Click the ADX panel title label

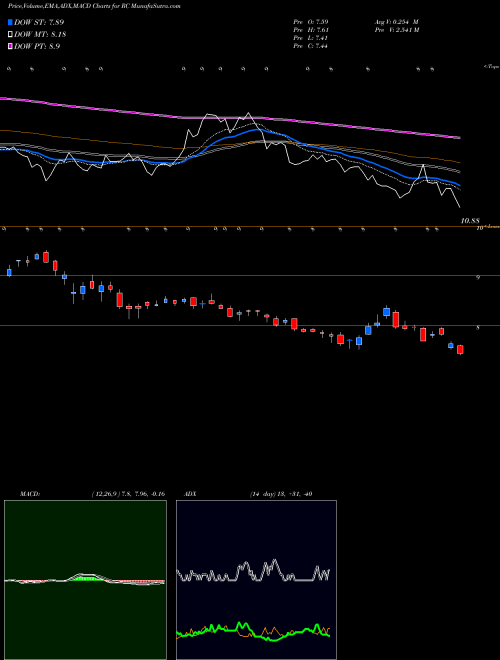190,494
